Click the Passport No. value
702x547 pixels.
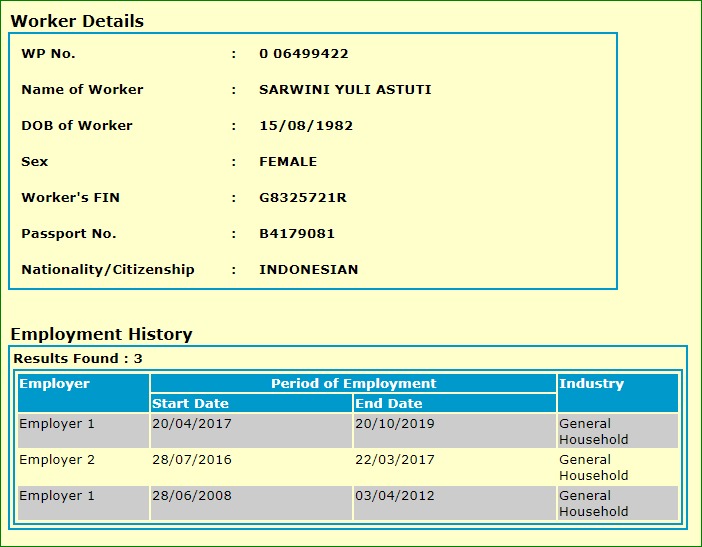(296, 234)
